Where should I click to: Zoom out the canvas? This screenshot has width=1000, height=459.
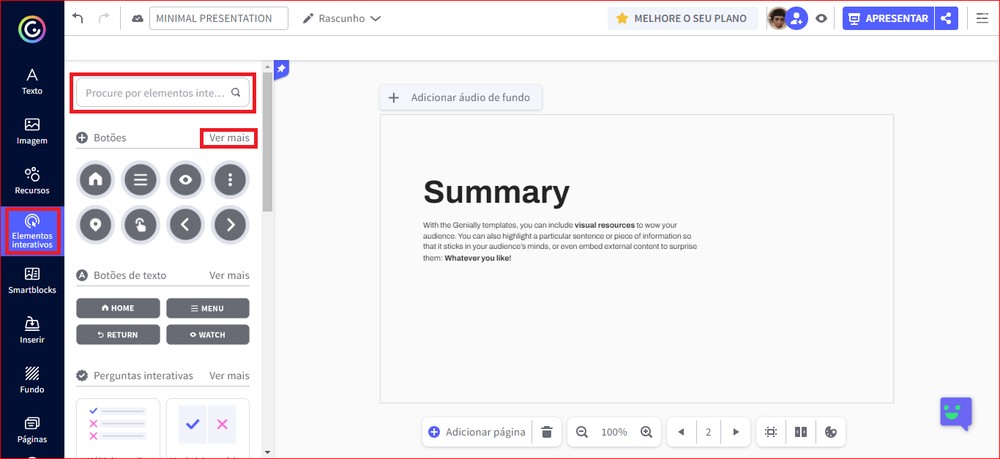582,432
